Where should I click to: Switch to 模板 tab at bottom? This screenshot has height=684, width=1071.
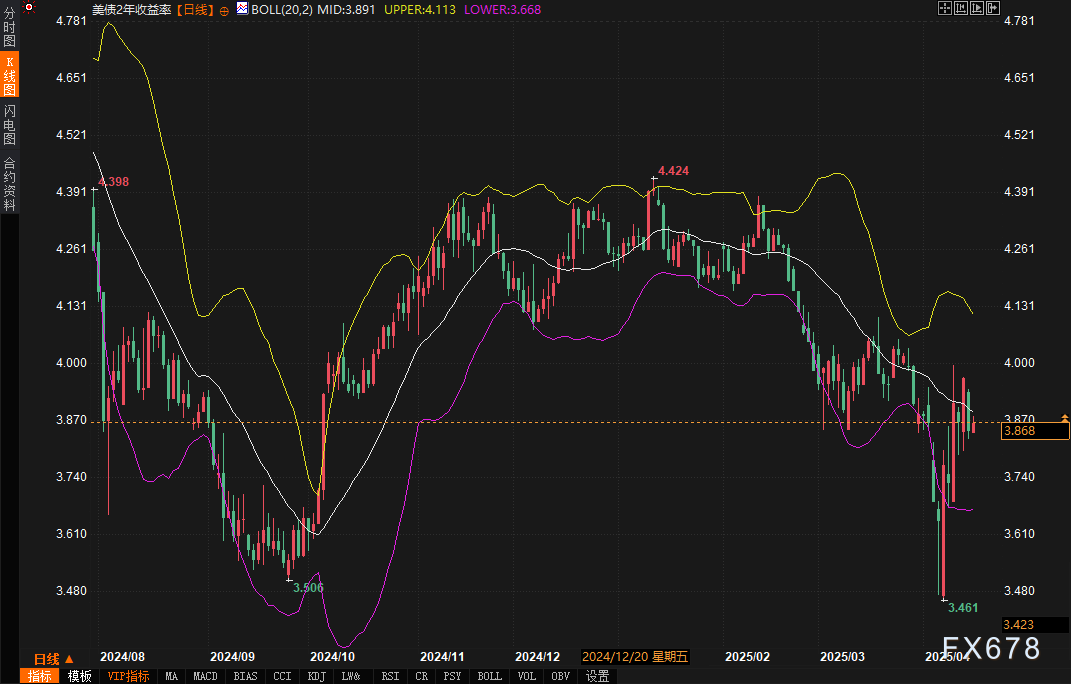79,676
